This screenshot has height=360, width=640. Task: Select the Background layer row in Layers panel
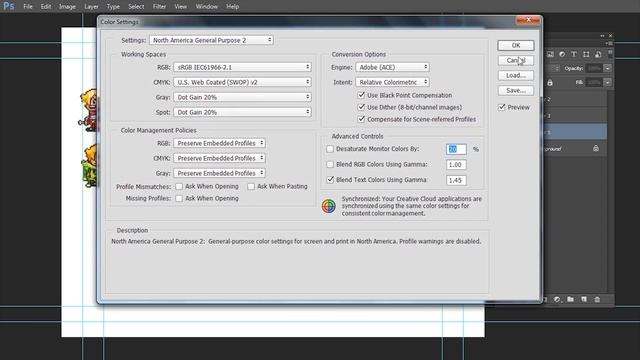575,149
